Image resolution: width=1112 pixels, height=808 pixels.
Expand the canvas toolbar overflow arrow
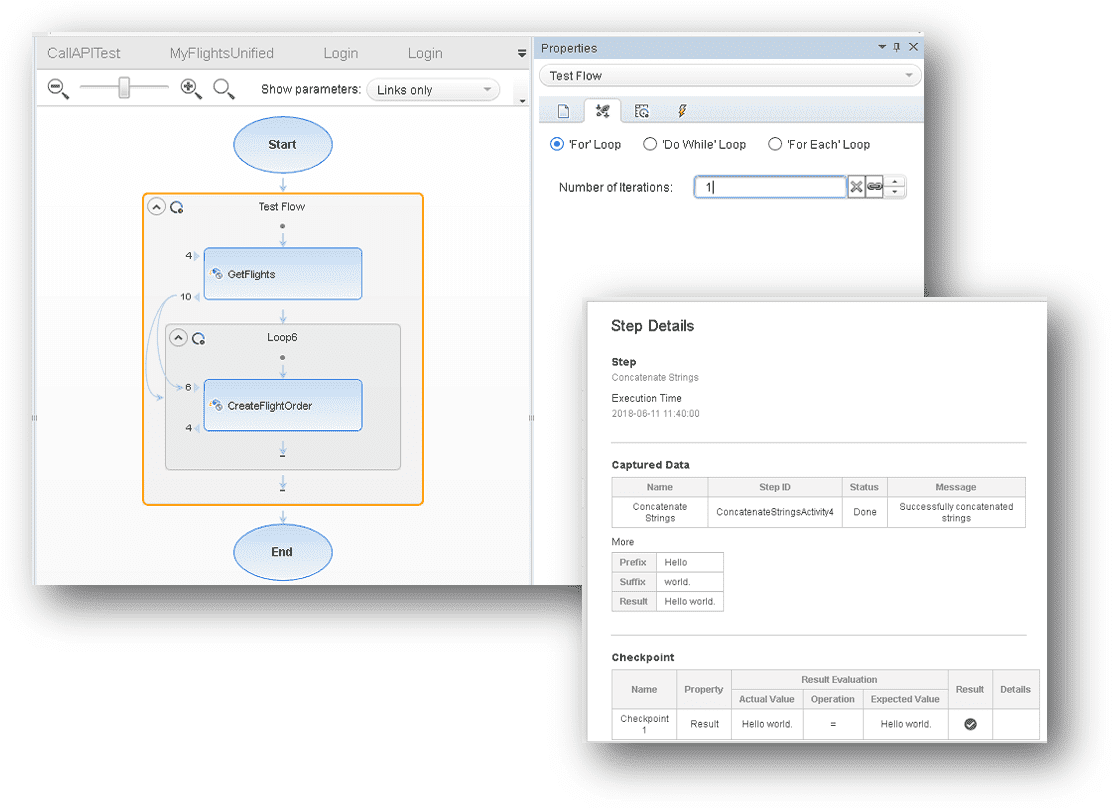[x=523, y=101]
